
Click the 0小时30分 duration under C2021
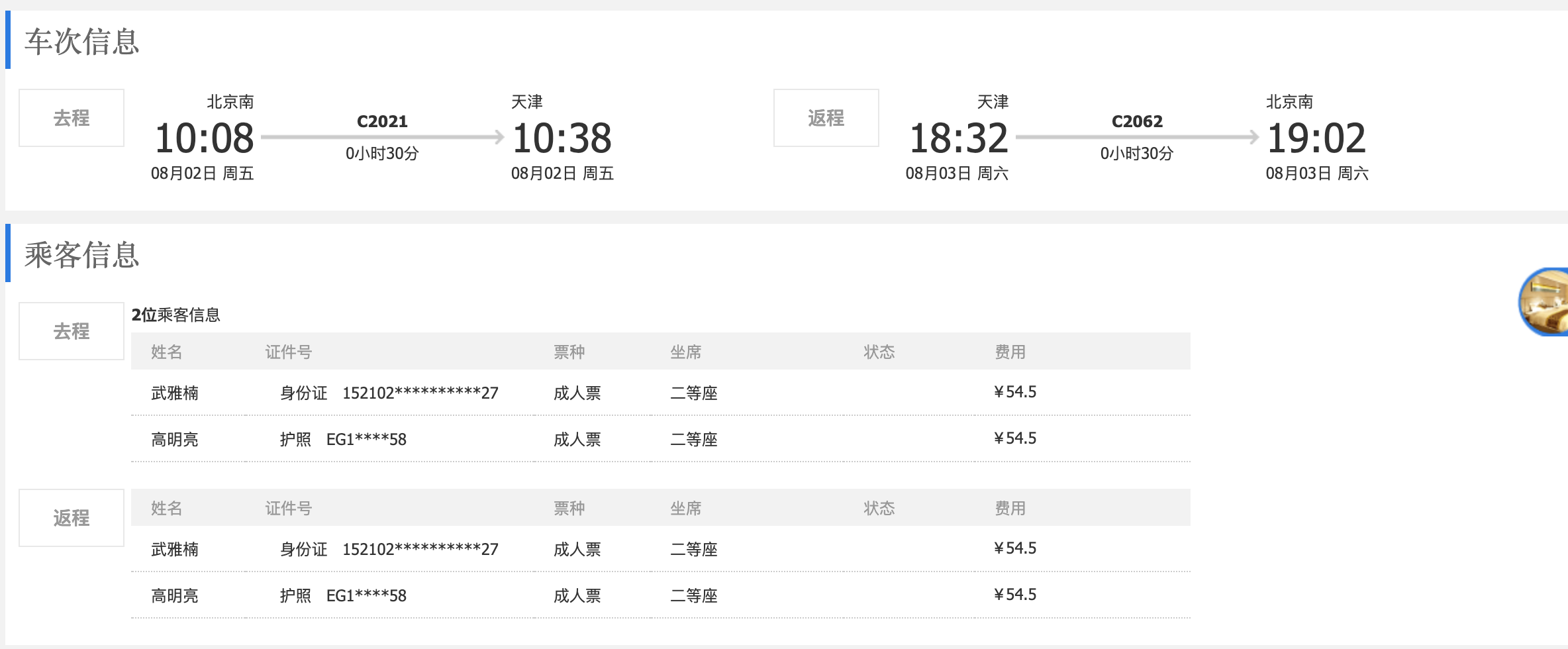point(382,154)
